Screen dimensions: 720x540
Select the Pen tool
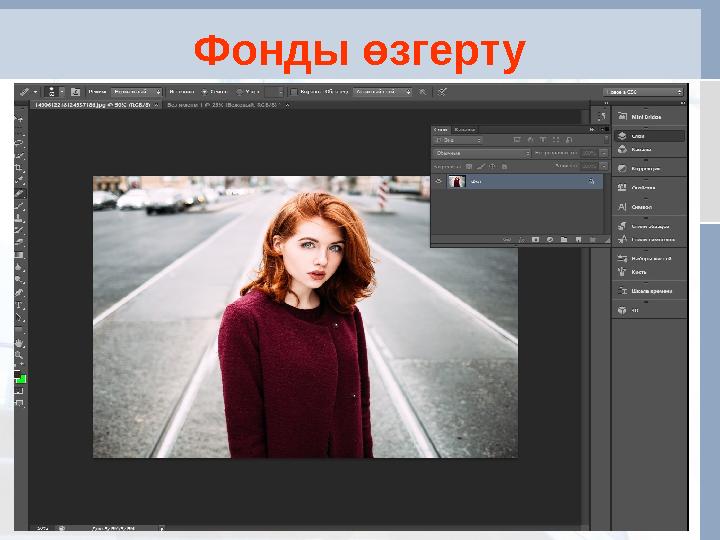pos(19,292)
